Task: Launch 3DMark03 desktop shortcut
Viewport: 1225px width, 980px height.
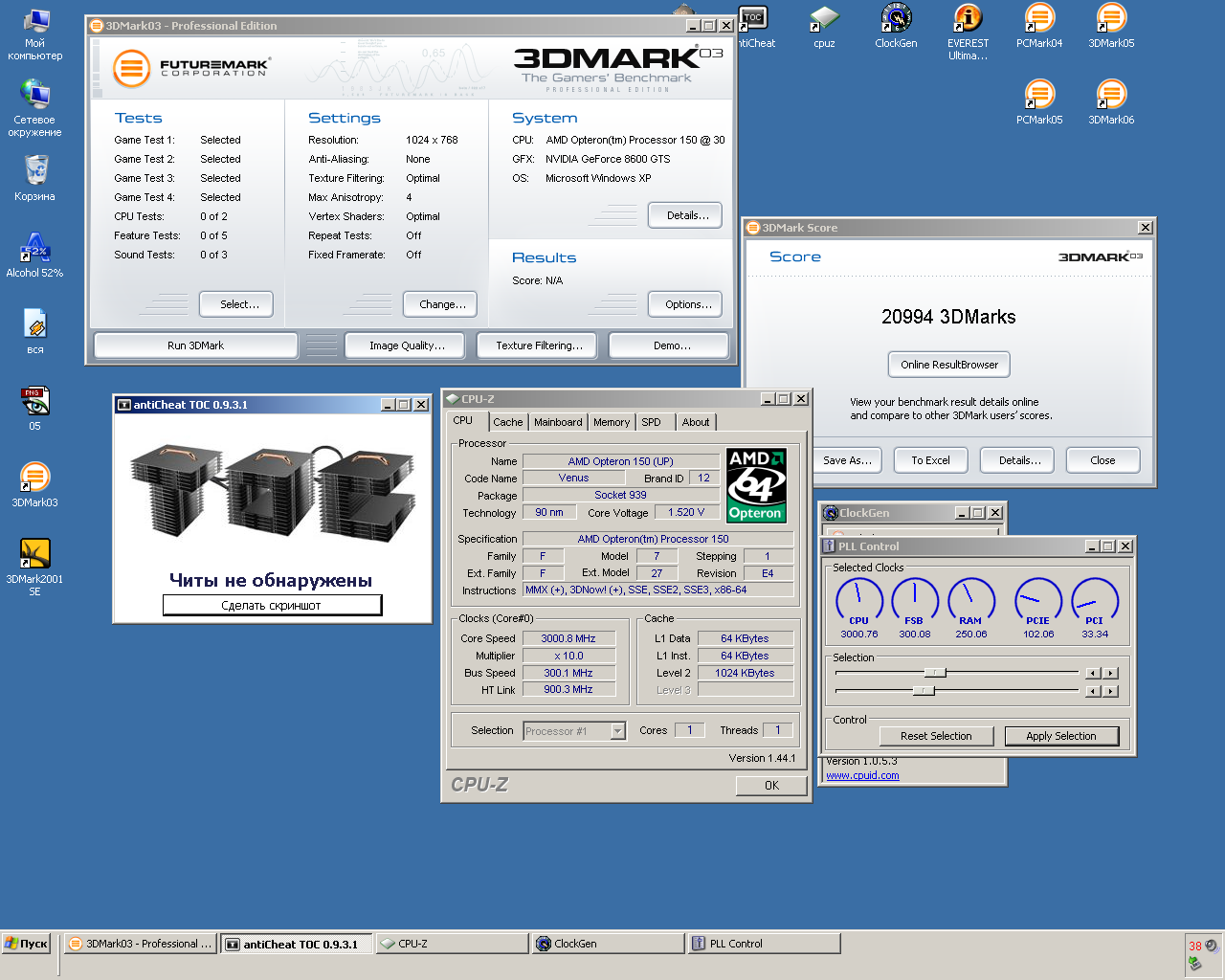Action: 35,484
